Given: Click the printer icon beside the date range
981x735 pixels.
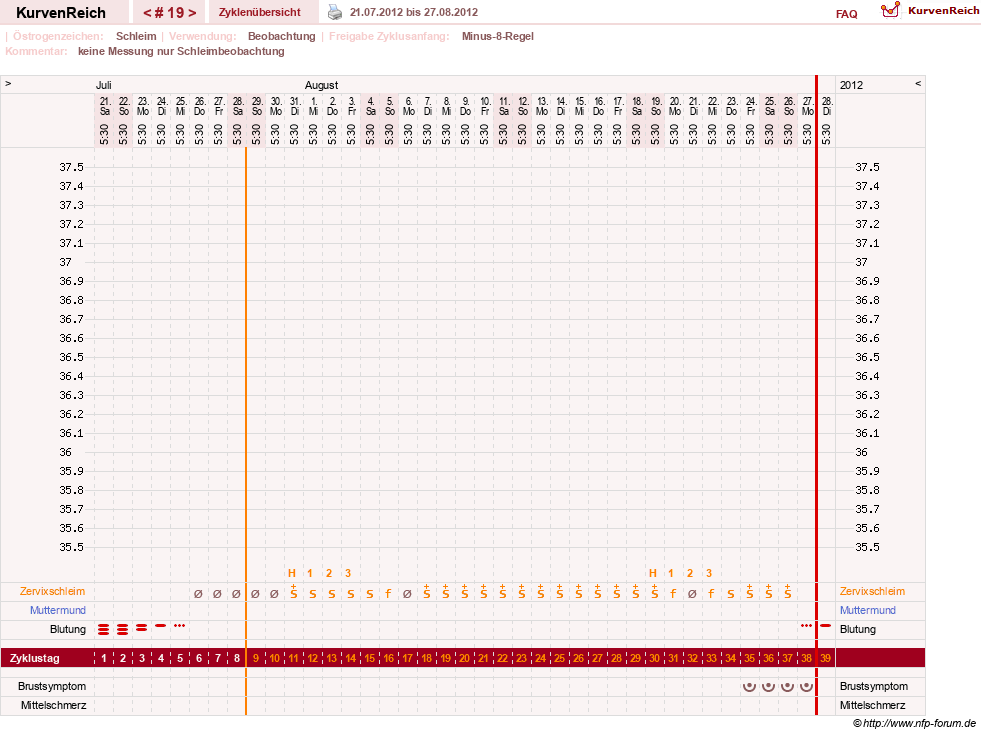Looking at the screenshot, I should click(x=335, y=13).
